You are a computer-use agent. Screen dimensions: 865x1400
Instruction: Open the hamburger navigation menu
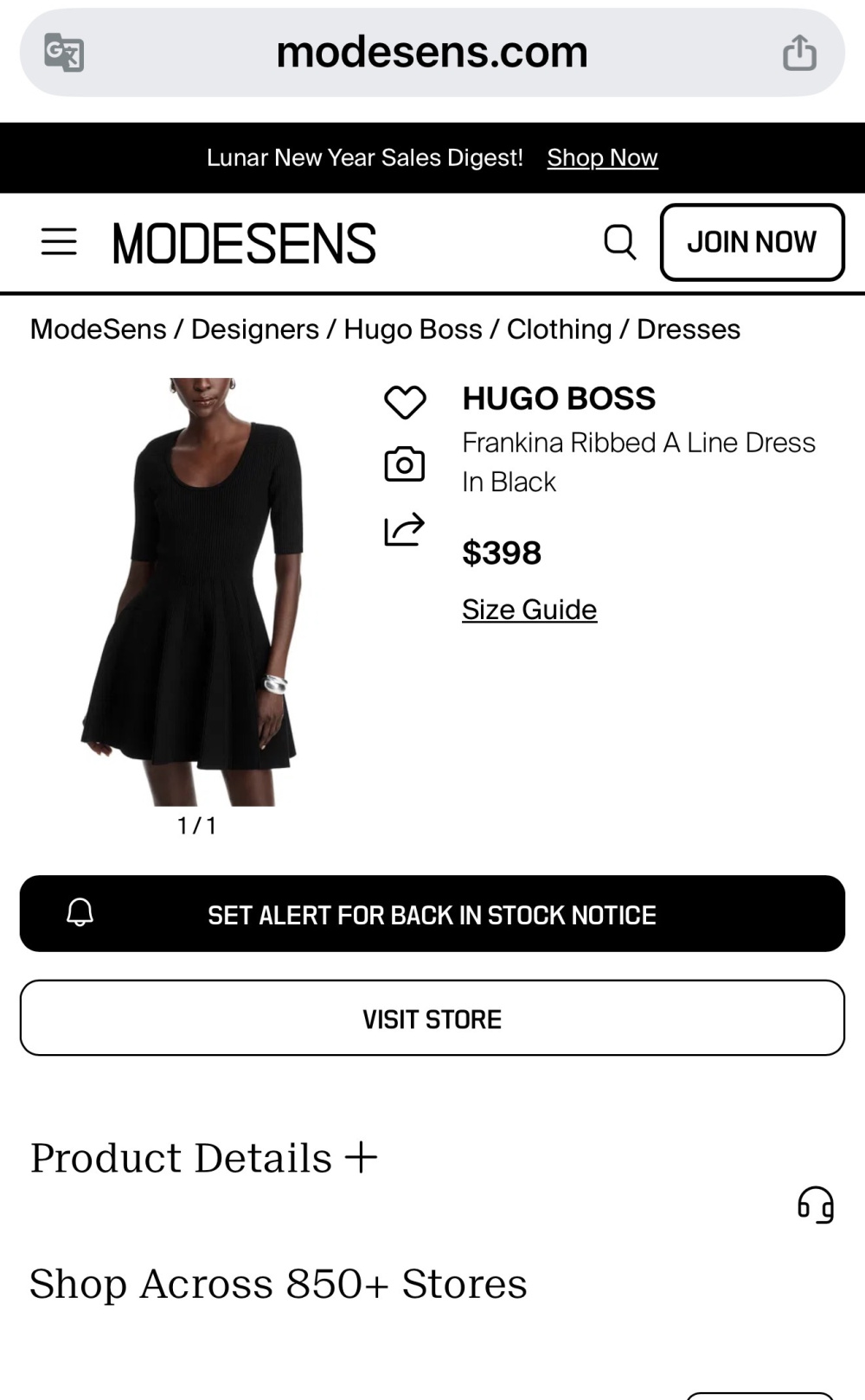coord(59,242)
